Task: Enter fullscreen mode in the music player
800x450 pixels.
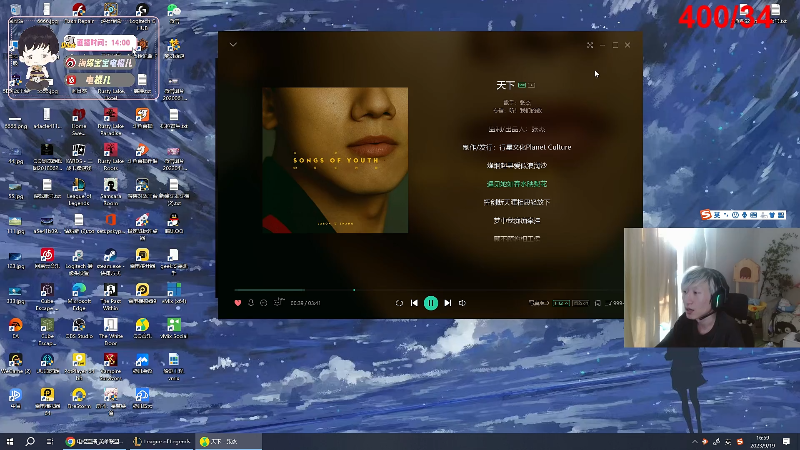Action: tap(590, 45)
